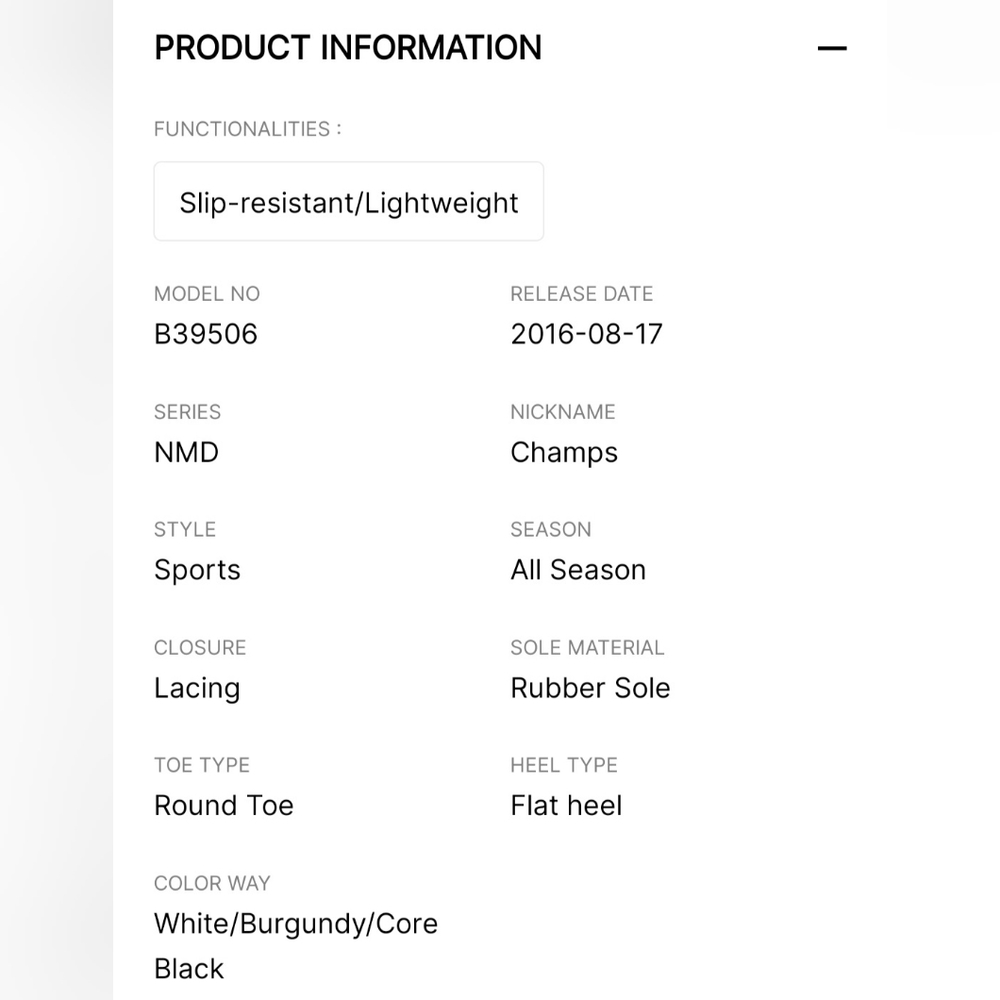The height and width of the screenshot is (1000, 1000).
Task: Select the NMD series value
Action: [186, 452]
